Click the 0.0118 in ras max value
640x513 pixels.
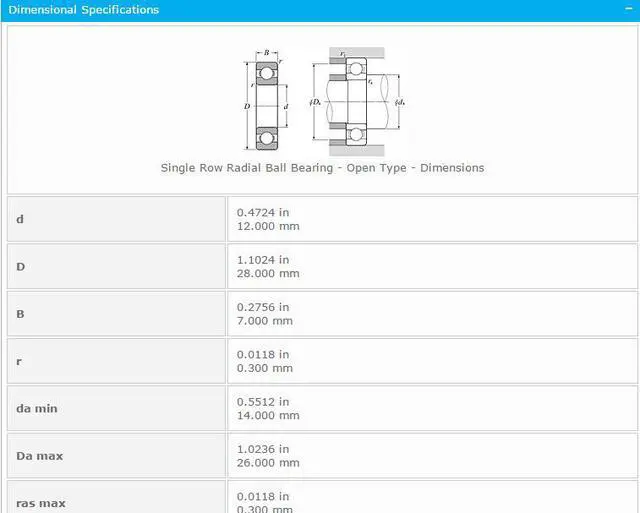(x=263, y=496)
